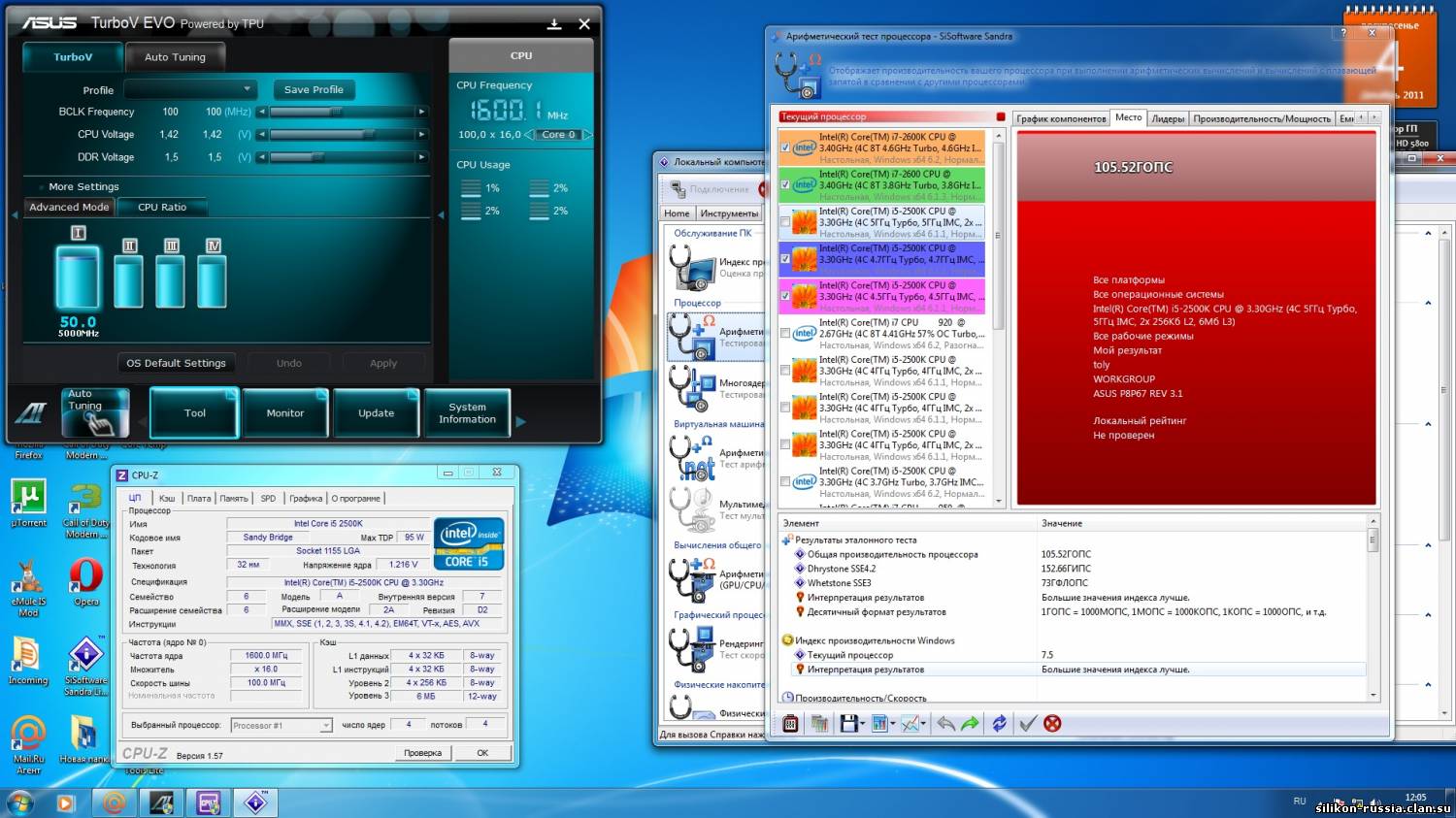1456x818 pixels.
Task: Toggle checkbox for i5-2500K 3.7GHz Turbo result
Action: click(785, 481)
